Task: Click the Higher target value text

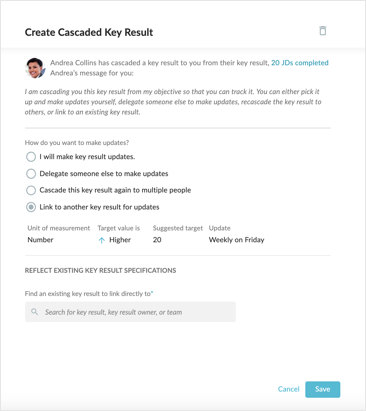Action: [120, 240]
